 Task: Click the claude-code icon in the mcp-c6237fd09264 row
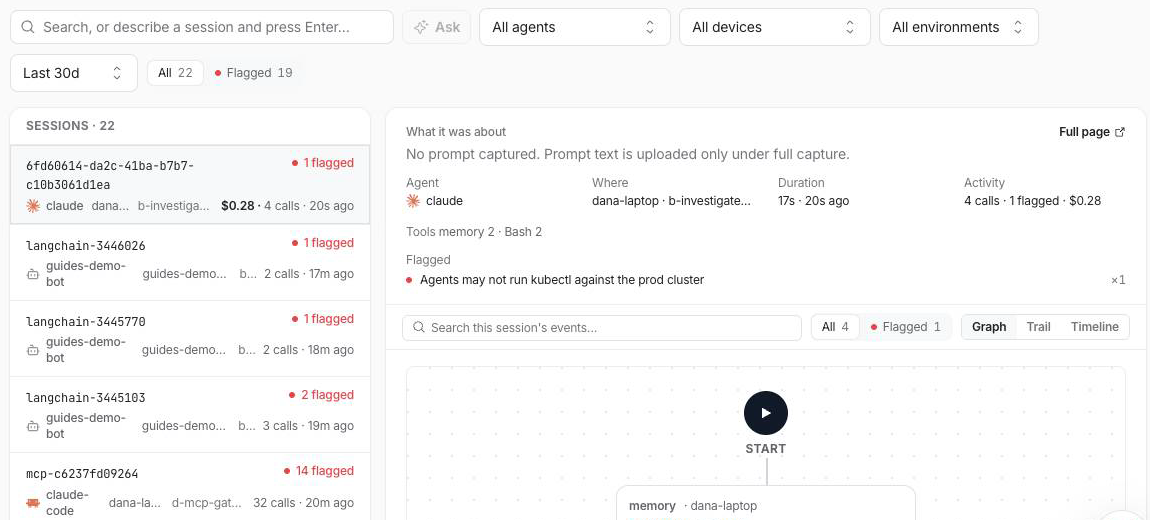(x=33, y=503)
